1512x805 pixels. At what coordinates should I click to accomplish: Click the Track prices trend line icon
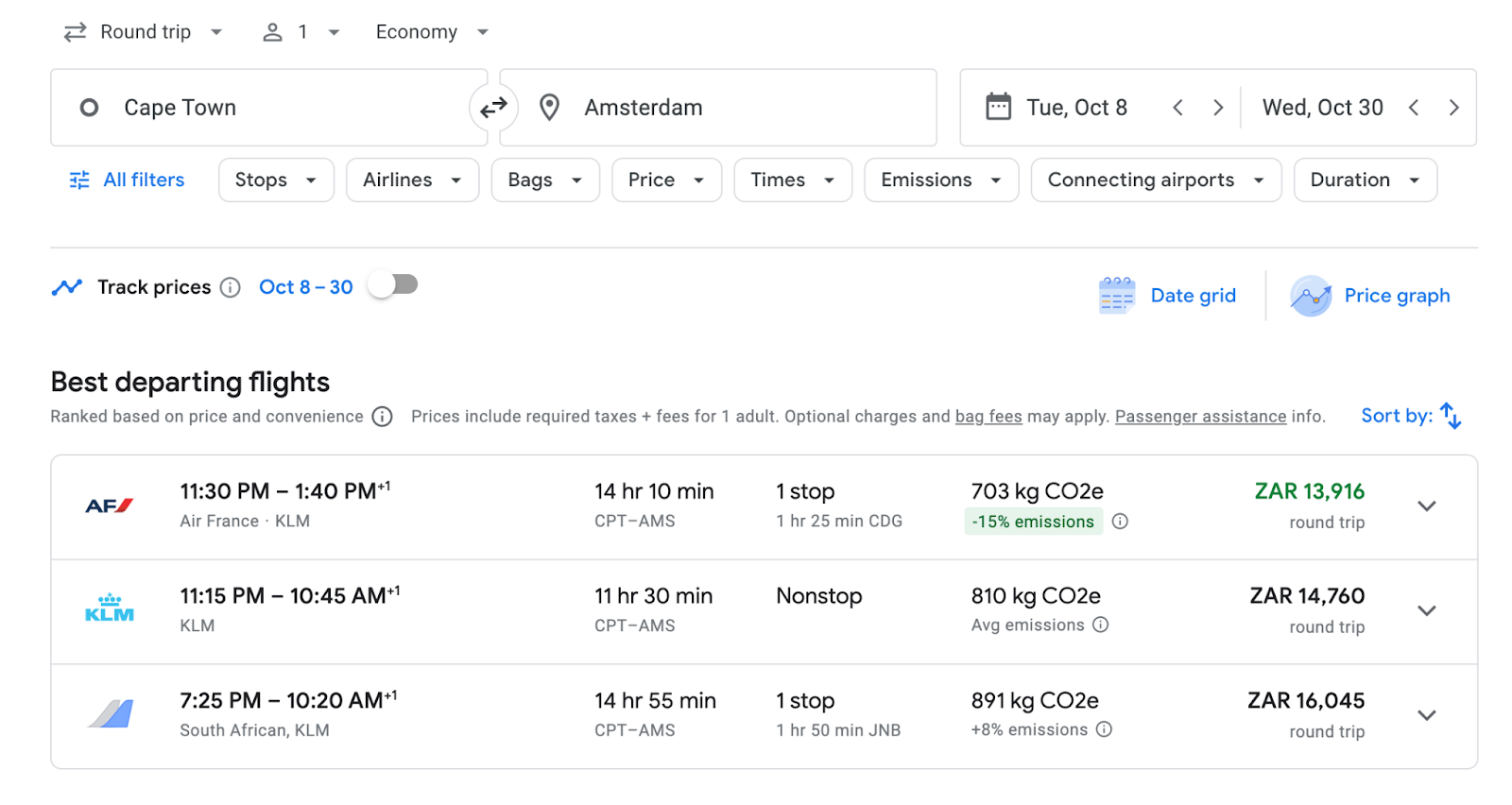click(67, 287)
